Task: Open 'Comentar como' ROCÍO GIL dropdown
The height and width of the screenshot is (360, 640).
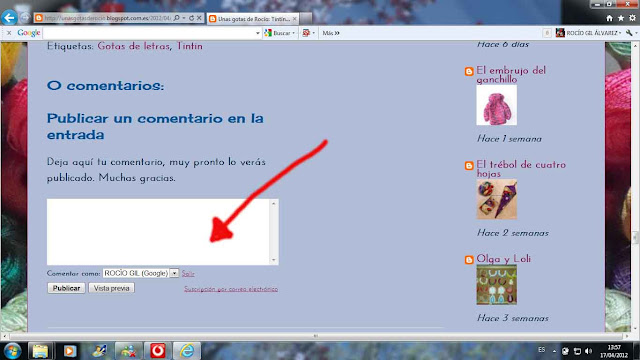Action: pyautogui.click(x=140, y=273)
